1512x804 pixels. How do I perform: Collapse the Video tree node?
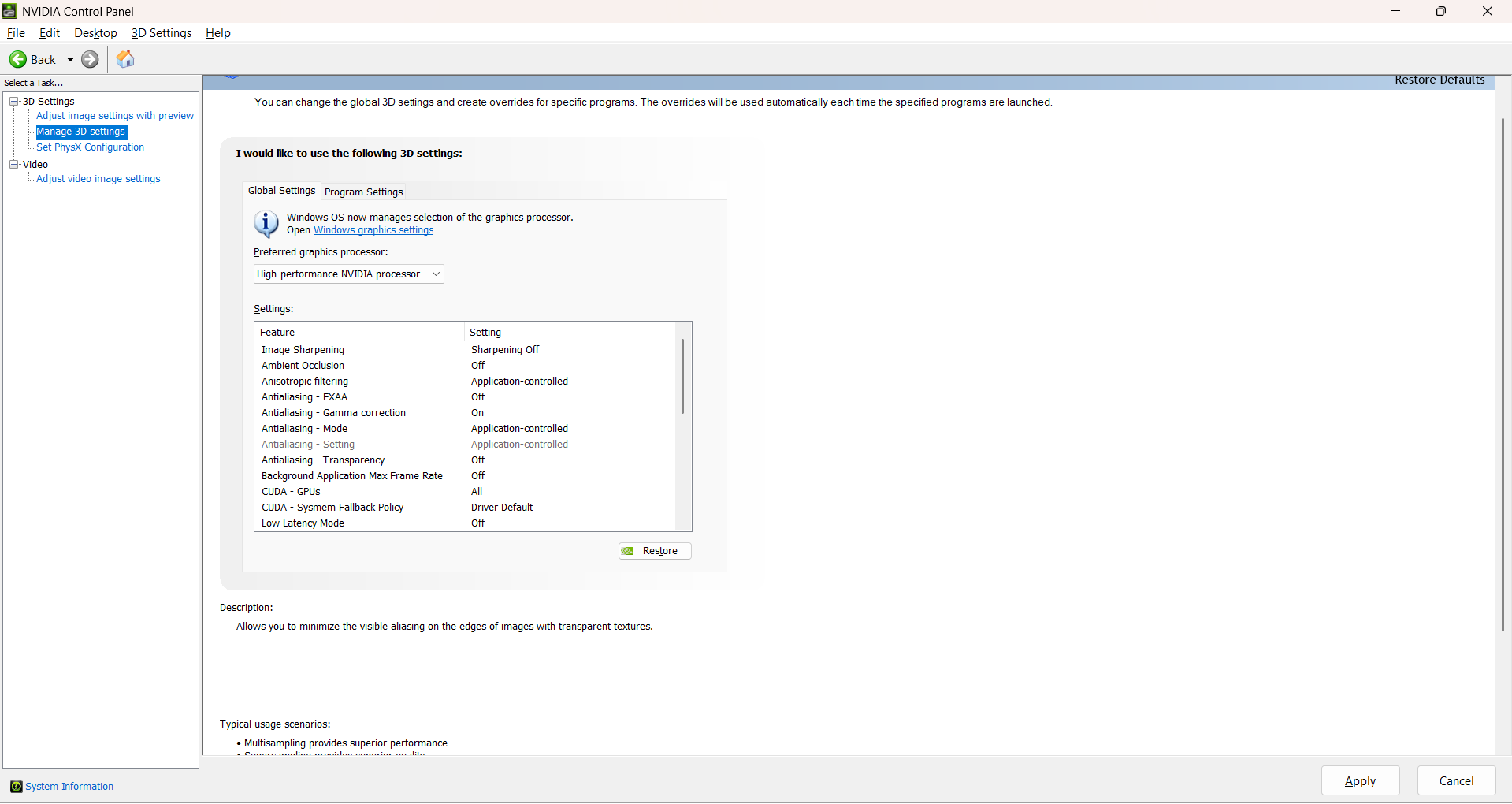[13, 164]
